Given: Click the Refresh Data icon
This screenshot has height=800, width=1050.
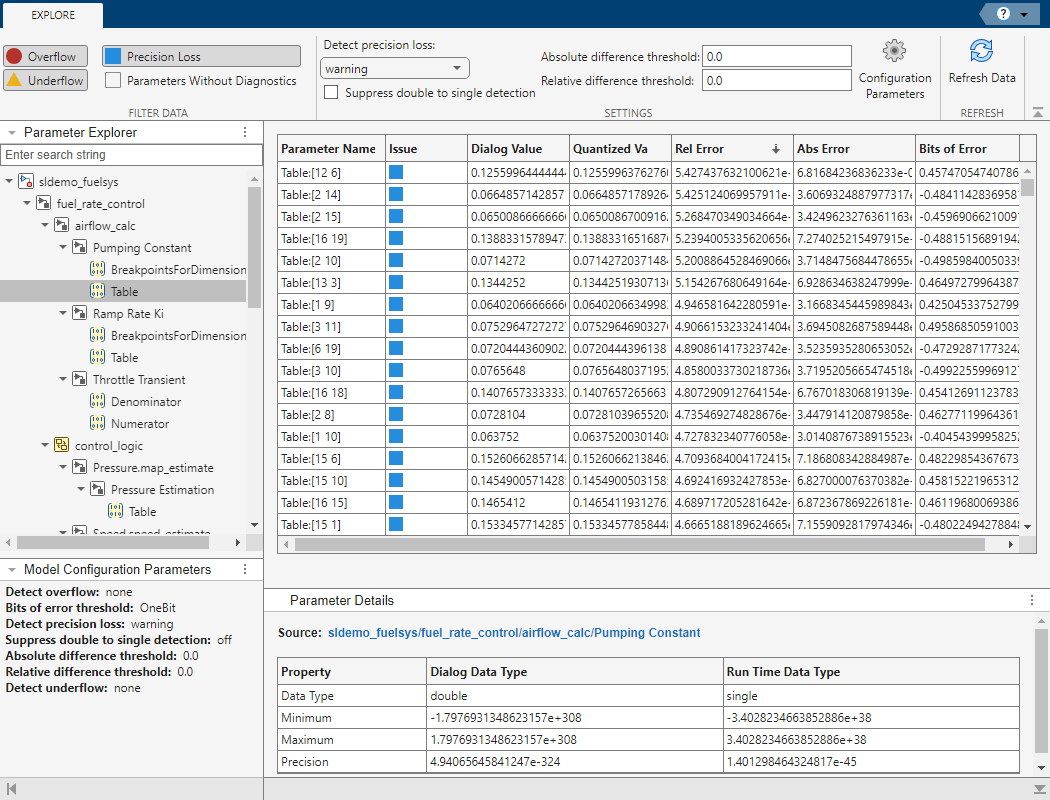Looking at the screenshot, I should pyautogui.click(x=981, y=52).
